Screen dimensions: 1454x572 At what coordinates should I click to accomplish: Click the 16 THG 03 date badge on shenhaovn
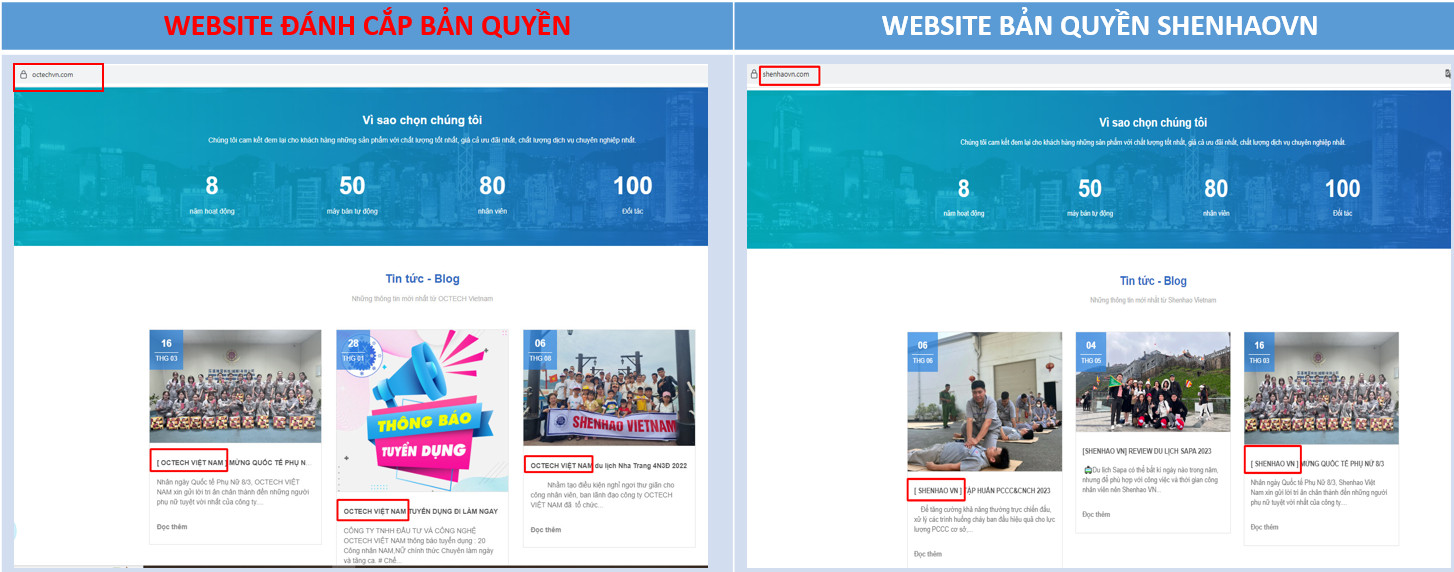[1259, 351]
